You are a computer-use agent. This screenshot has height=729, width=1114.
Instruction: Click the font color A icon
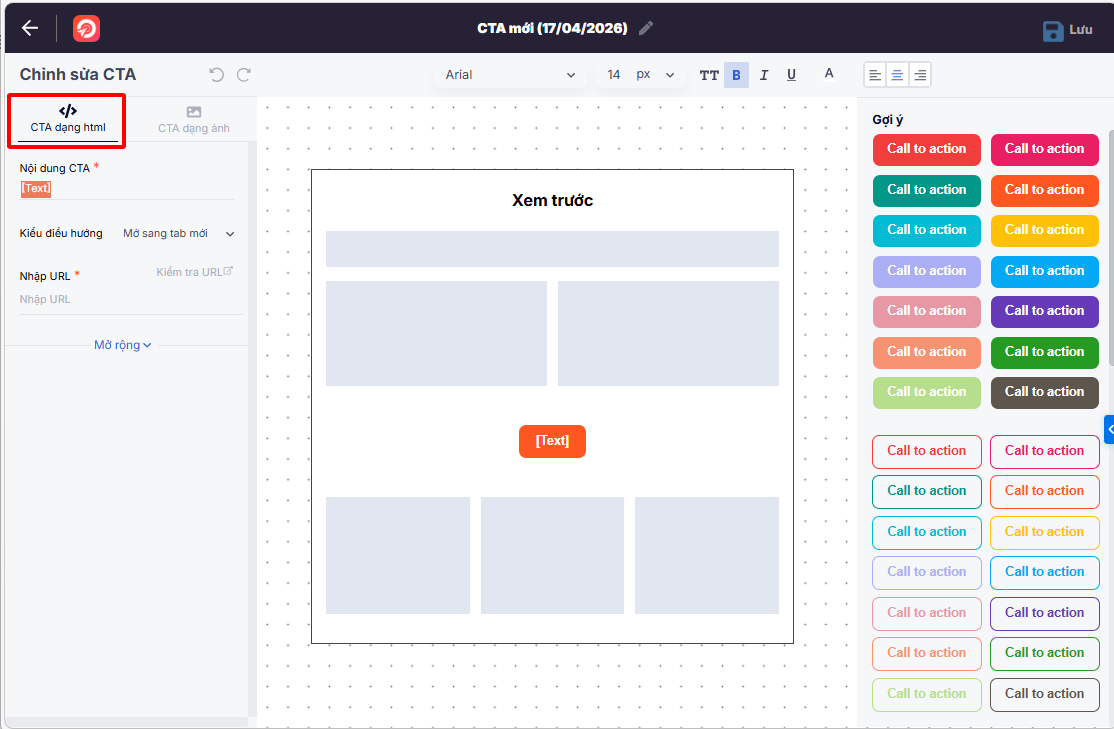(x=828, y=74)
